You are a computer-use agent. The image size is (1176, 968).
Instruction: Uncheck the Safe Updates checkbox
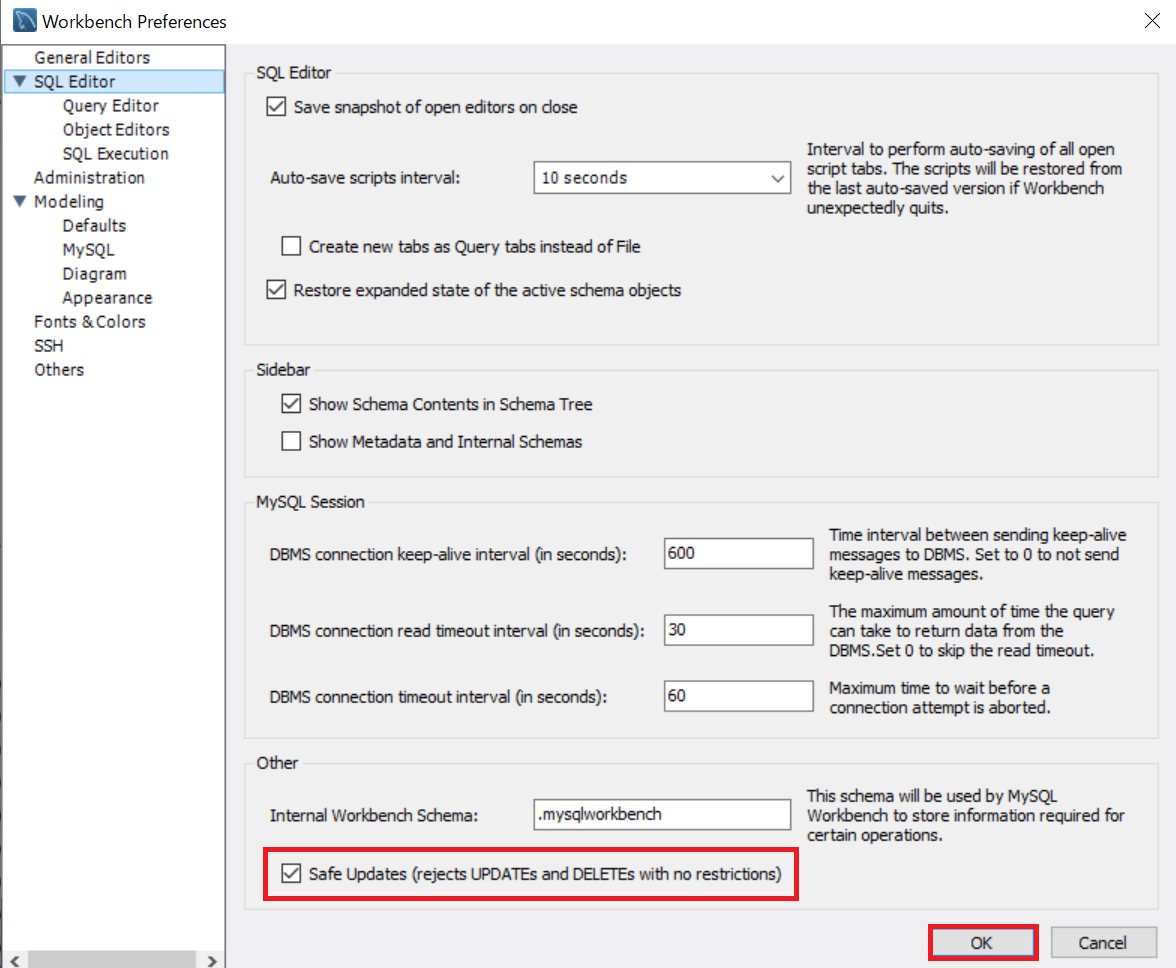tap(291, 874)
